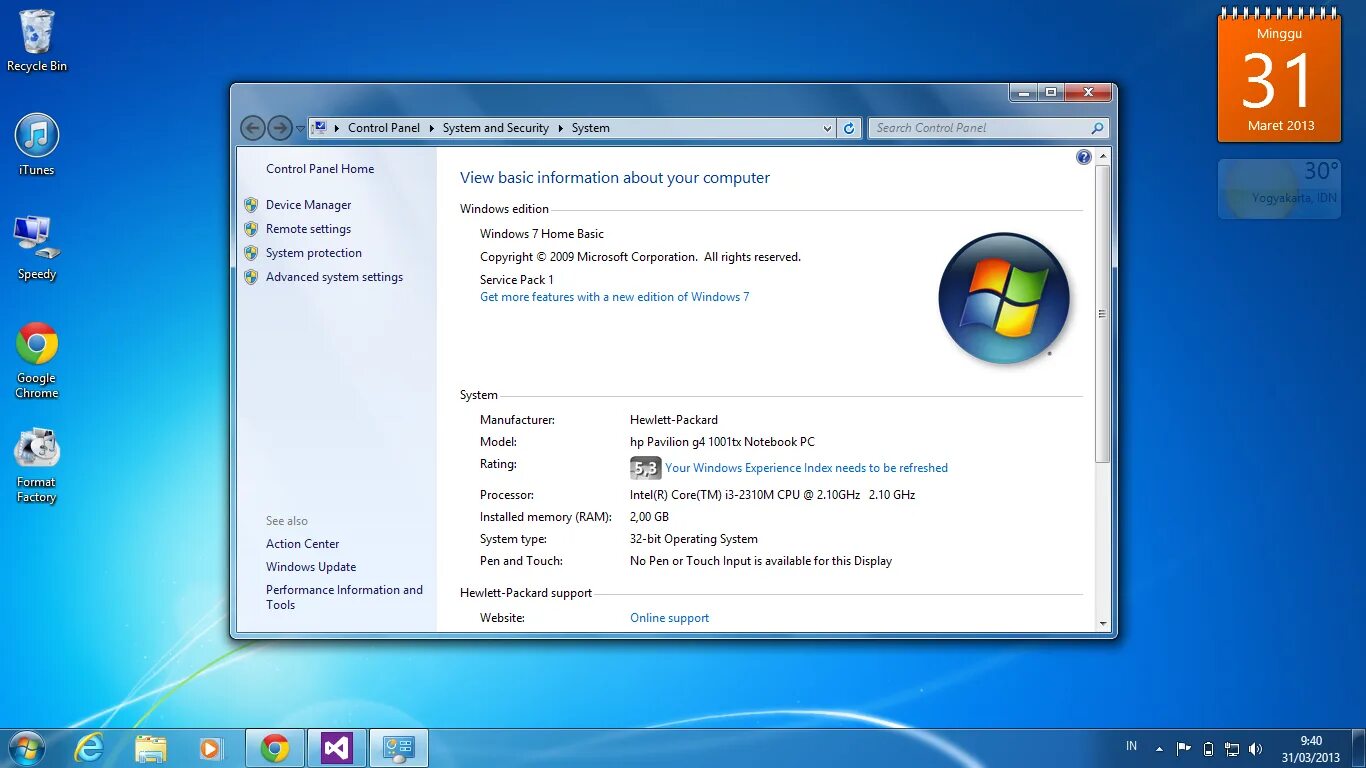Click the calendar gadget showing 31
The image size is (1366, 768).
point(1279,77)
